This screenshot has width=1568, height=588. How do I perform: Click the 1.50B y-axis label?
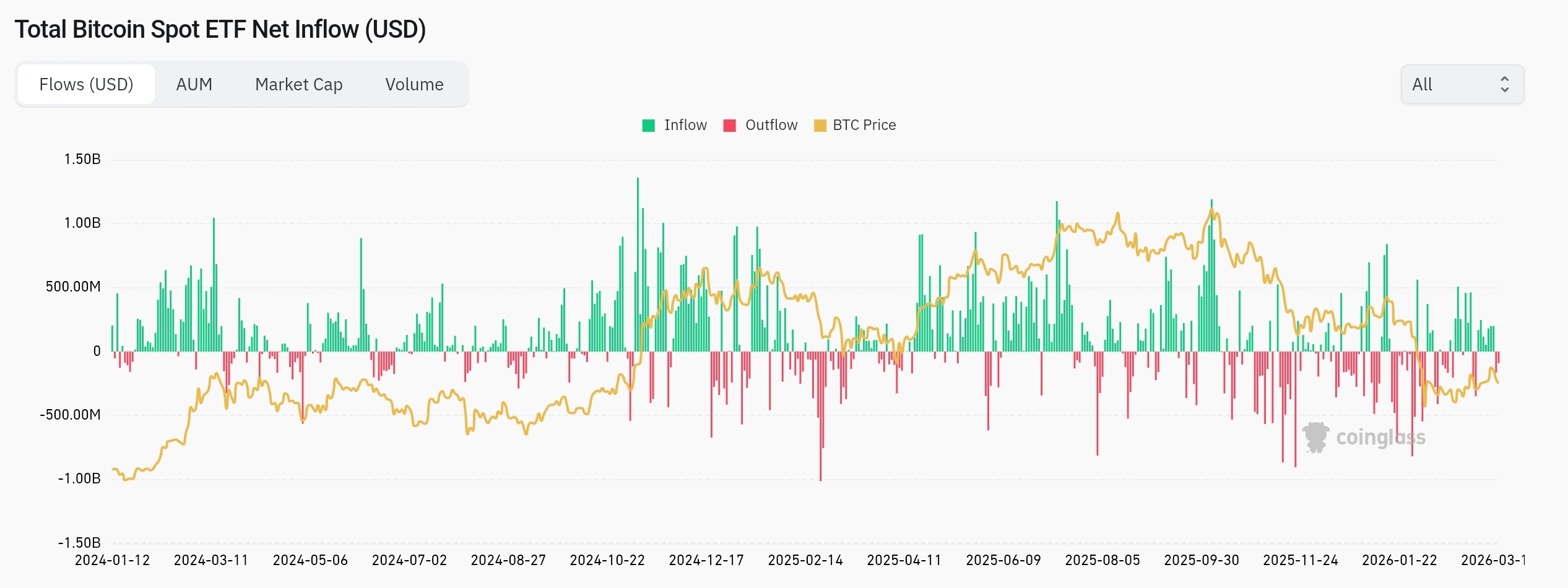tap(82, 160)
